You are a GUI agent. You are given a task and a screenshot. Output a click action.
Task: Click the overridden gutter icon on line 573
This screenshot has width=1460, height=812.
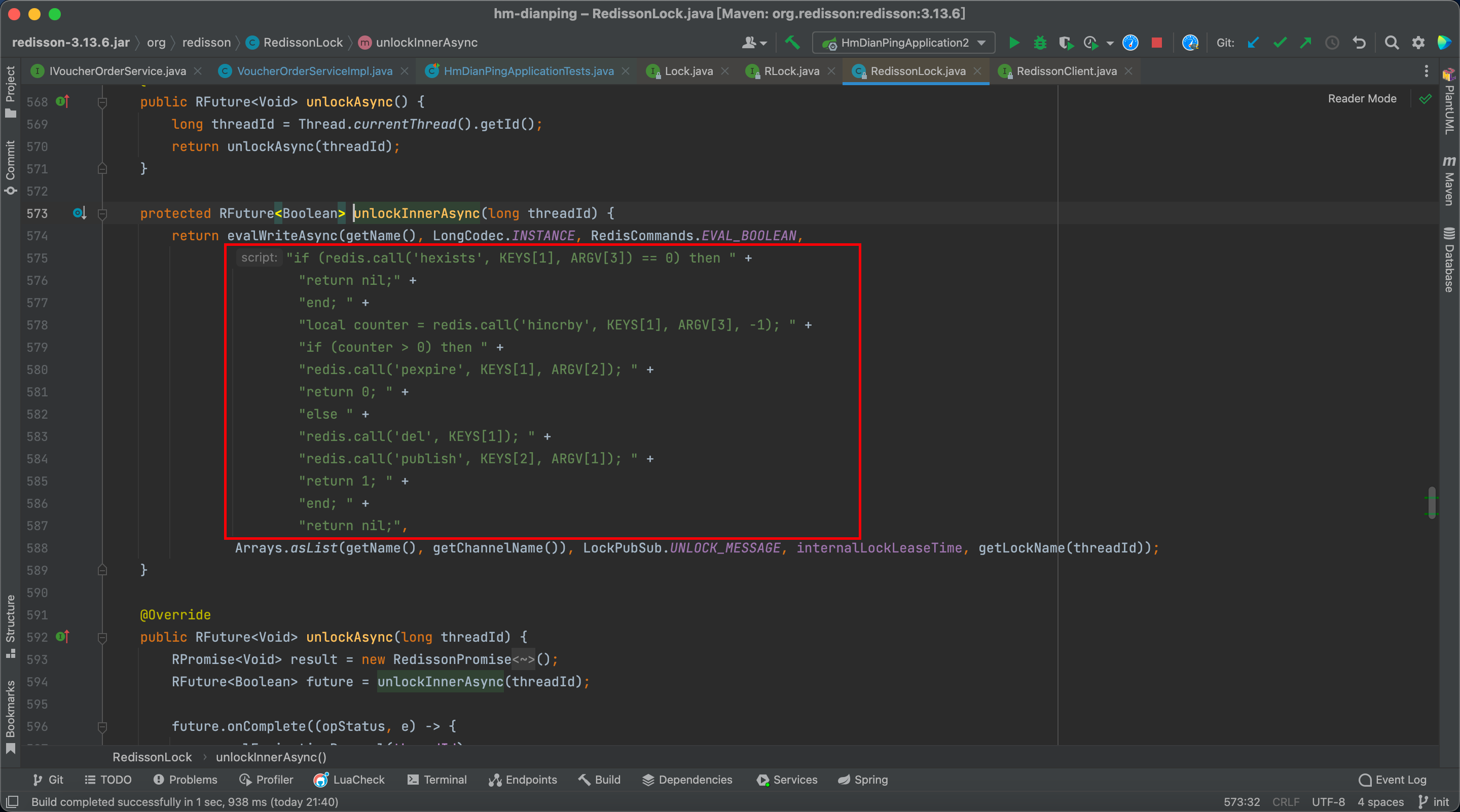click(x=80, y=213)
